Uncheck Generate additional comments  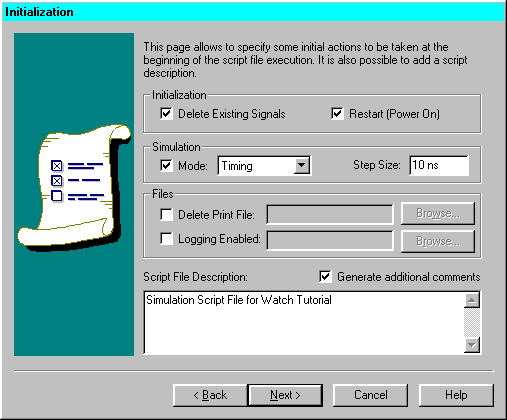tap(325, 277)
